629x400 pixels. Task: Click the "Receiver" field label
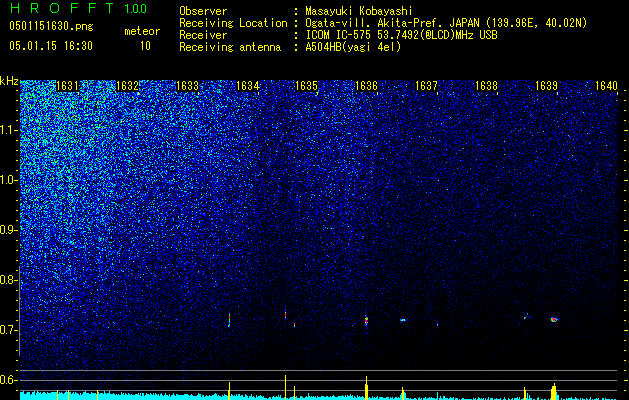click(x=203, y=35)
